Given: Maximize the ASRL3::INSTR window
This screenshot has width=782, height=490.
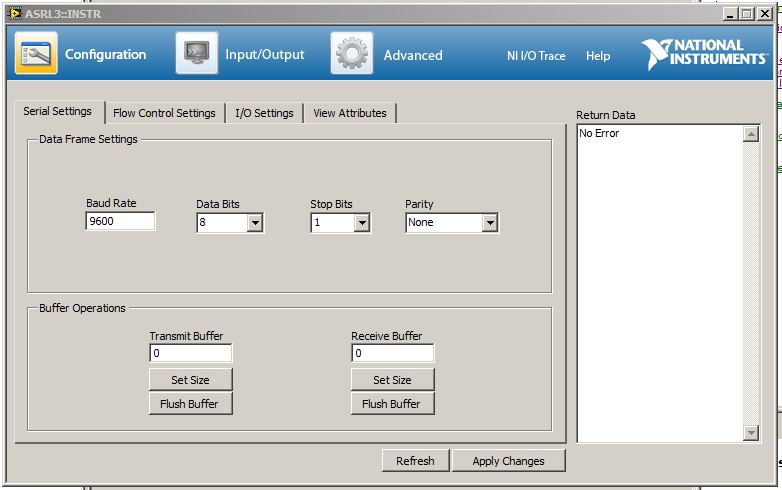Looking at the screenshot, I should (x=747, y=14).
